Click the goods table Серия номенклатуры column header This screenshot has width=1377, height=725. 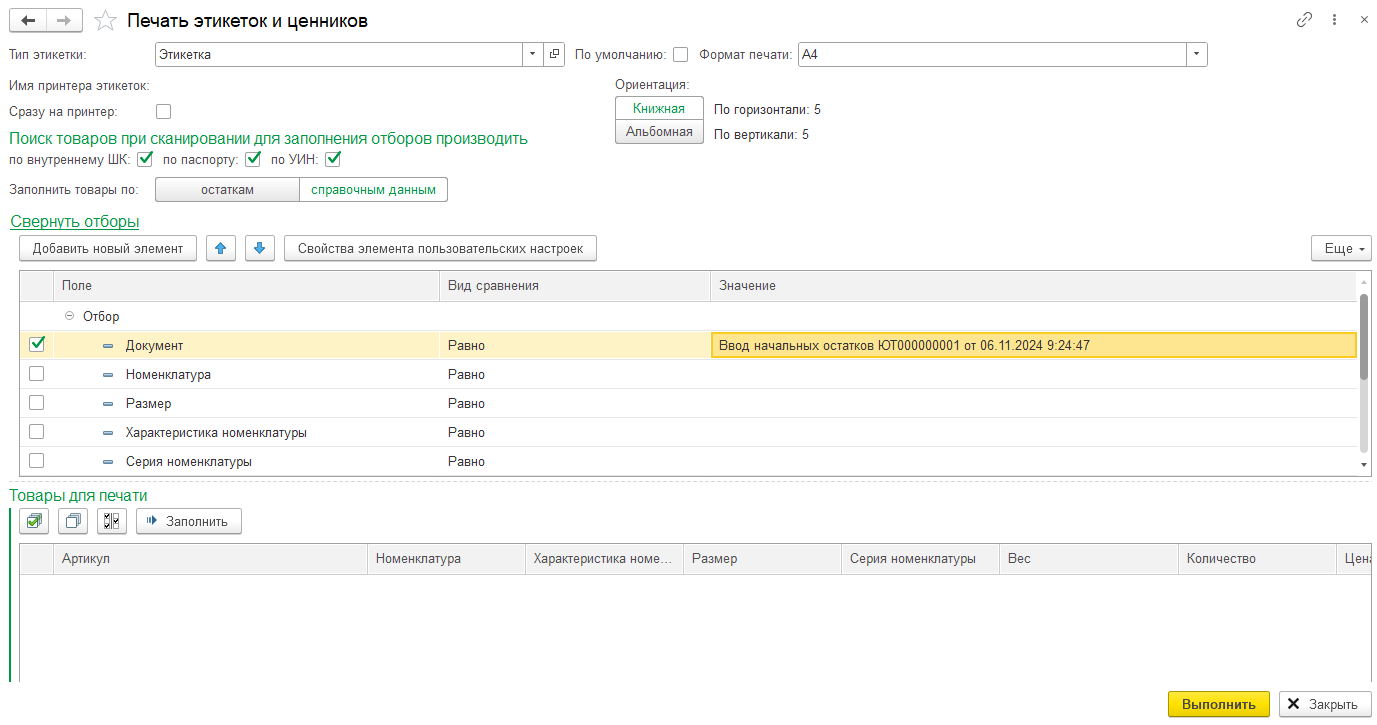(920, 558)
